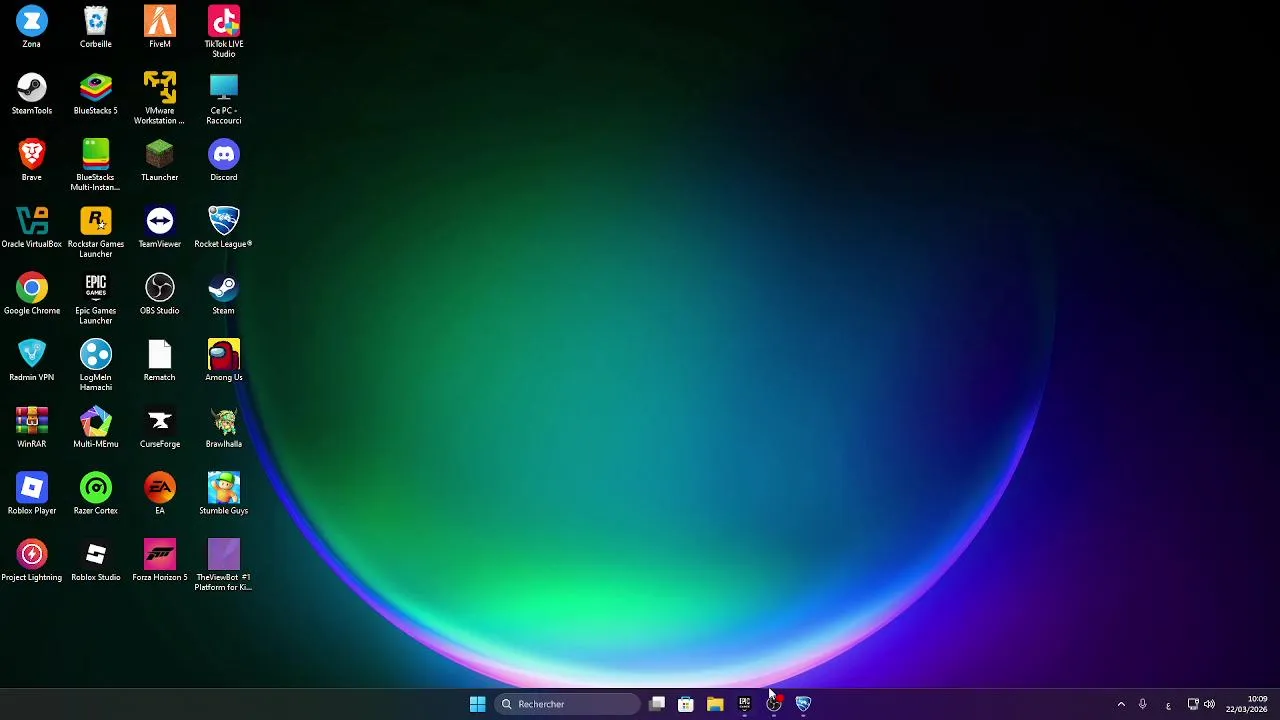Open the volume tray icon

tap(1210, 704)
